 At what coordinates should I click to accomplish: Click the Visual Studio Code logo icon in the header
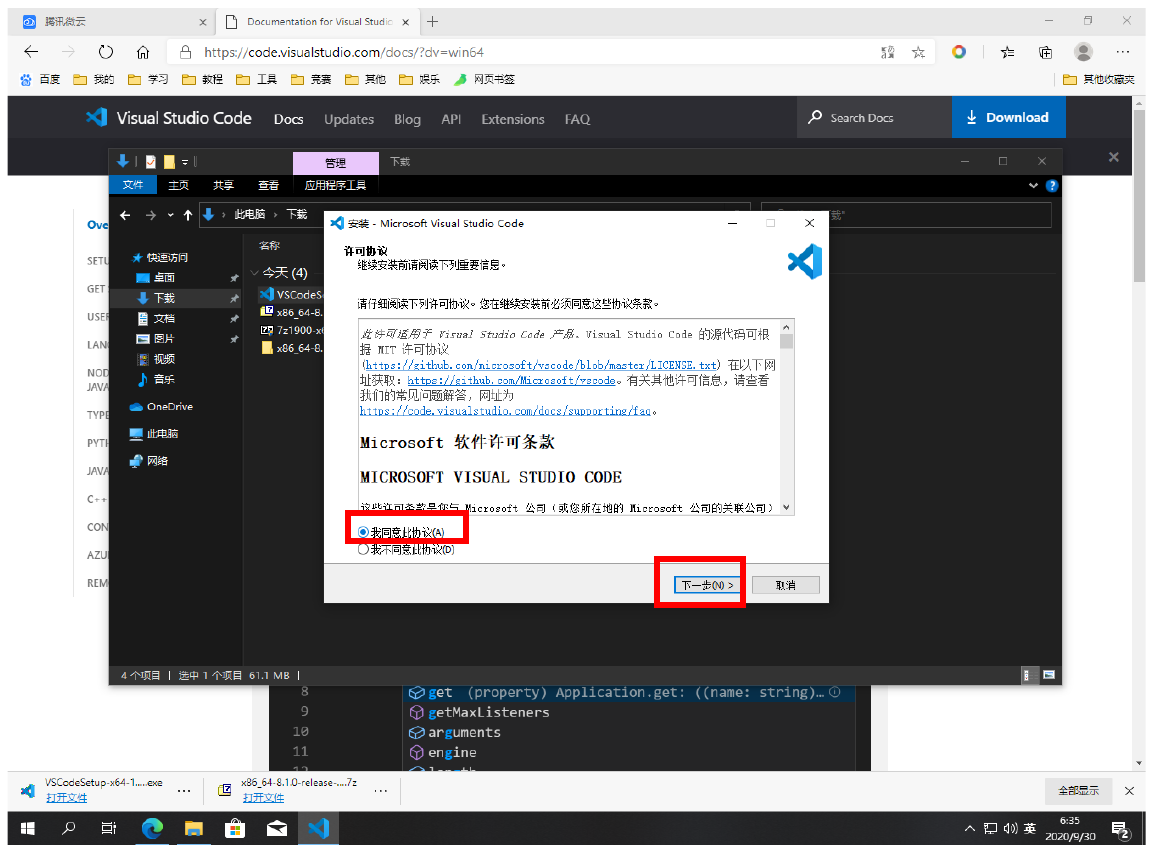96,118
